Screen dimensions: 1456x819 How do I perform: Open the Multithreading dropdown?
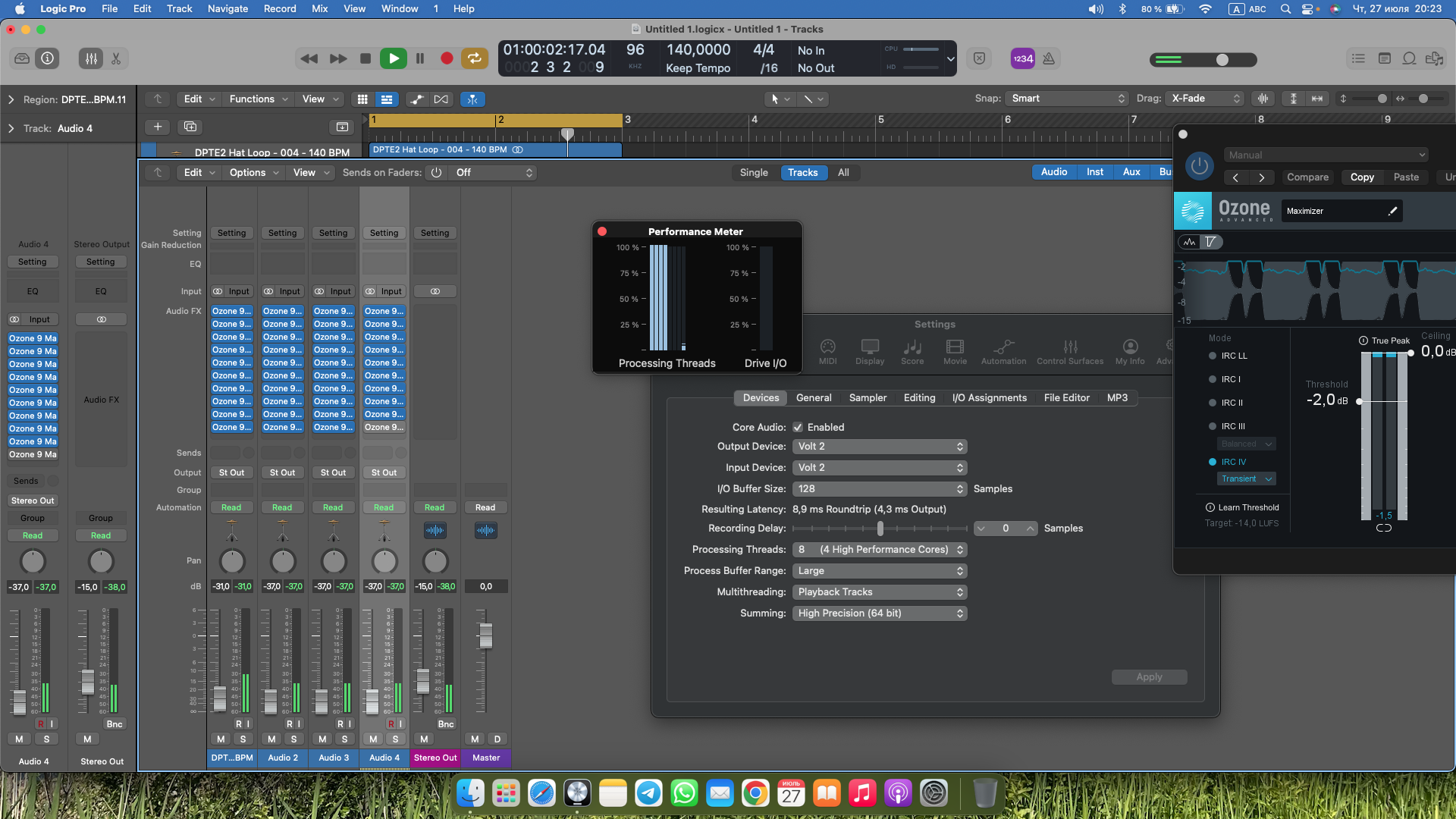(x=880, y=592)
